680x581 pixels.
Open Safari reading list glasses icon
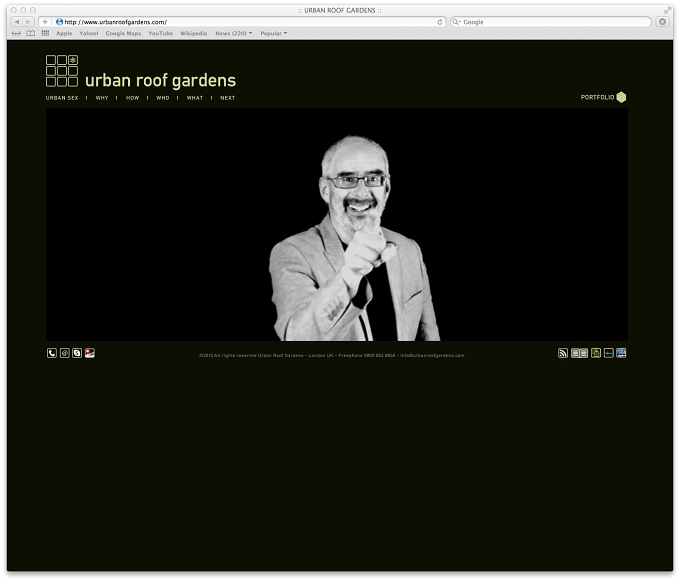point(16,33)
